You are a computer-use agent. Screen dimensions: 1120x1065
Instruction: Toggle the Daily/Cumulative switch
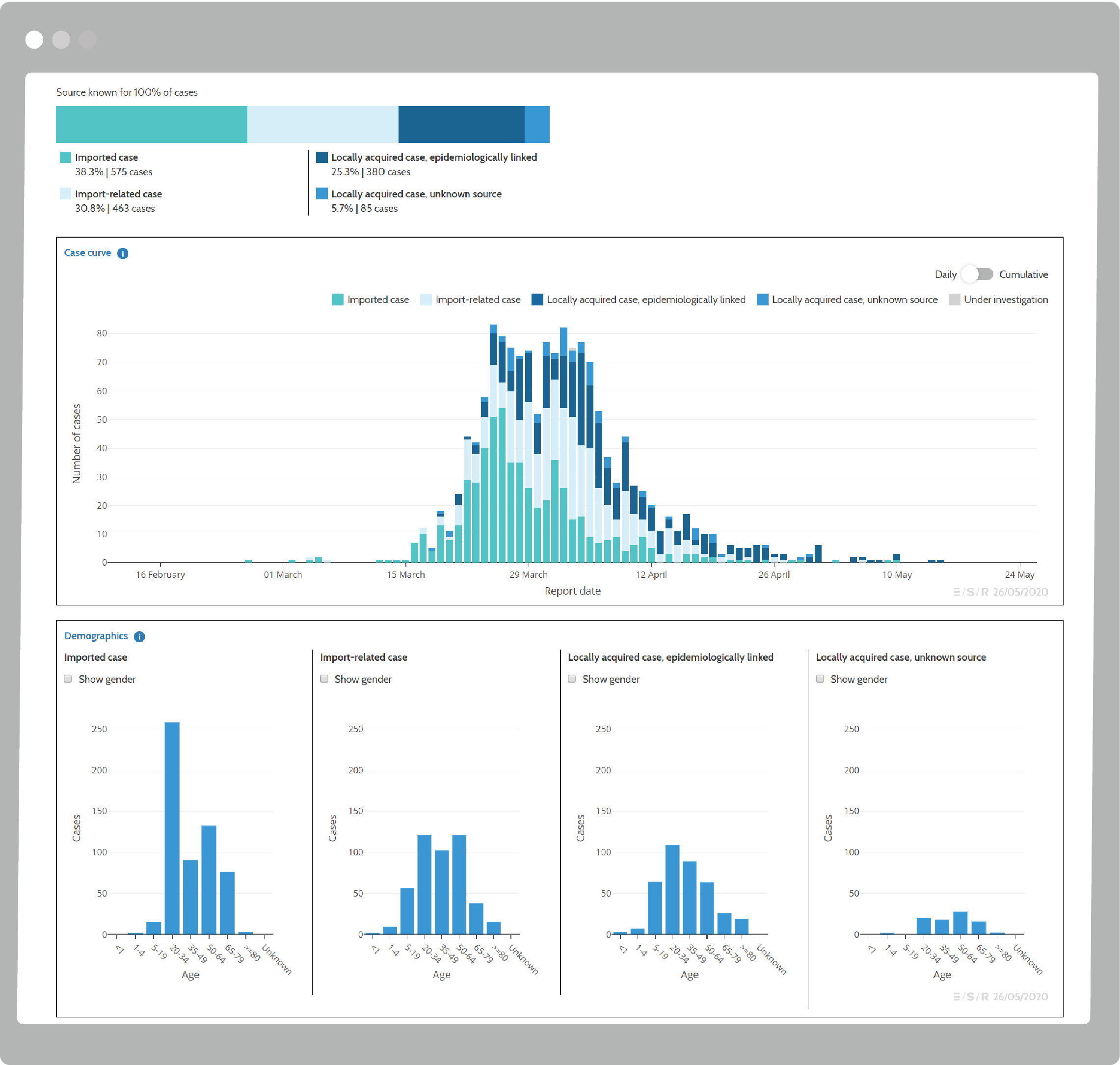click(978, 274)
